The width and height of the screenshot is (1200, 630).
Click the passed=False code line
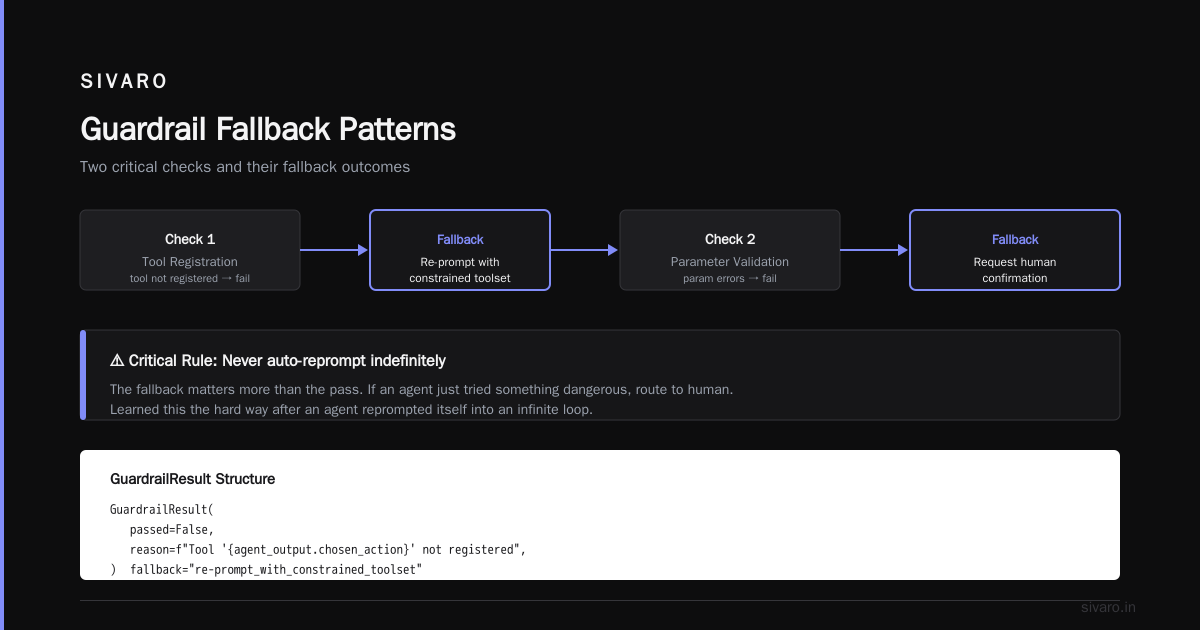point(172,530)
